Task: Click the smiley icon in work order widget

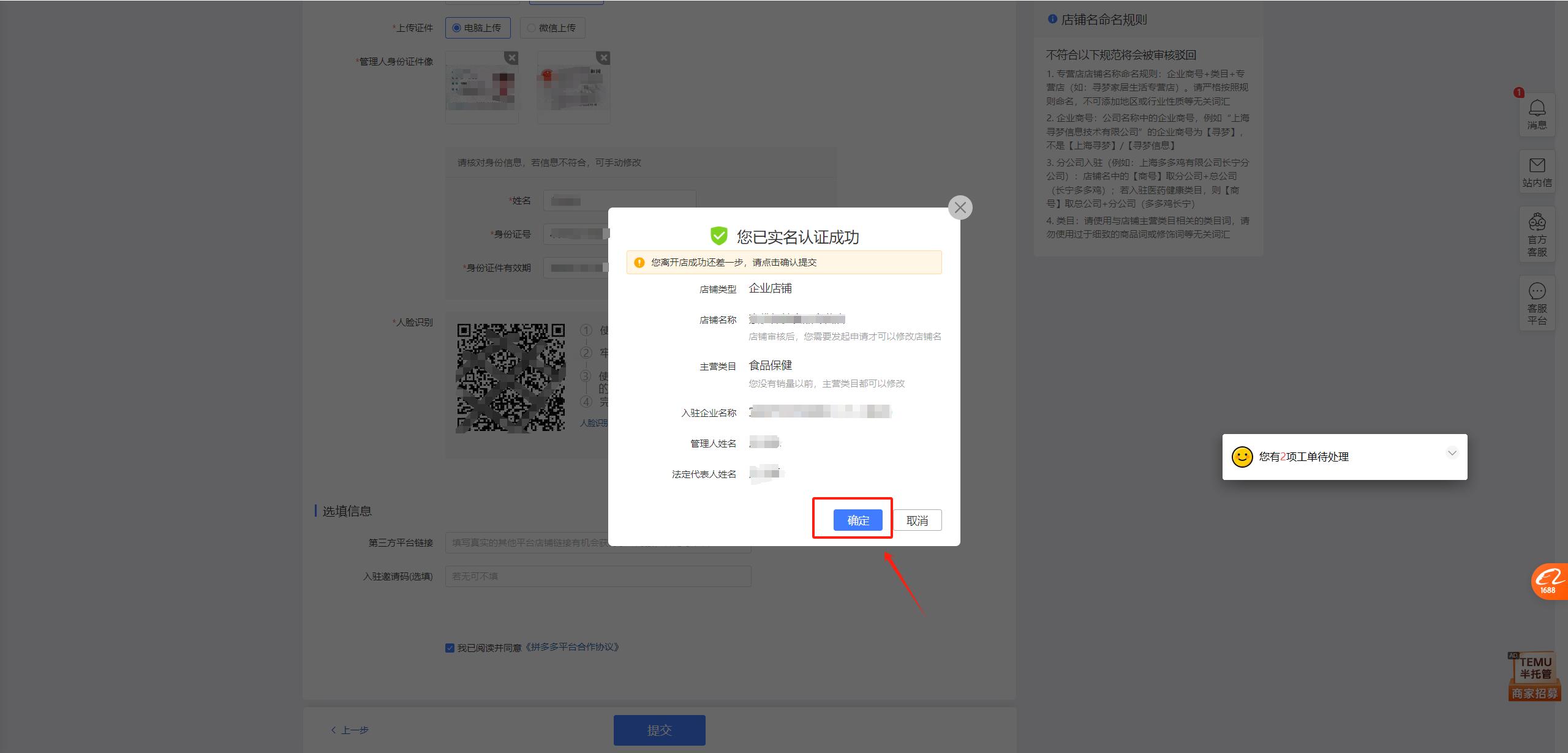Action: [x=1242, y=457]
